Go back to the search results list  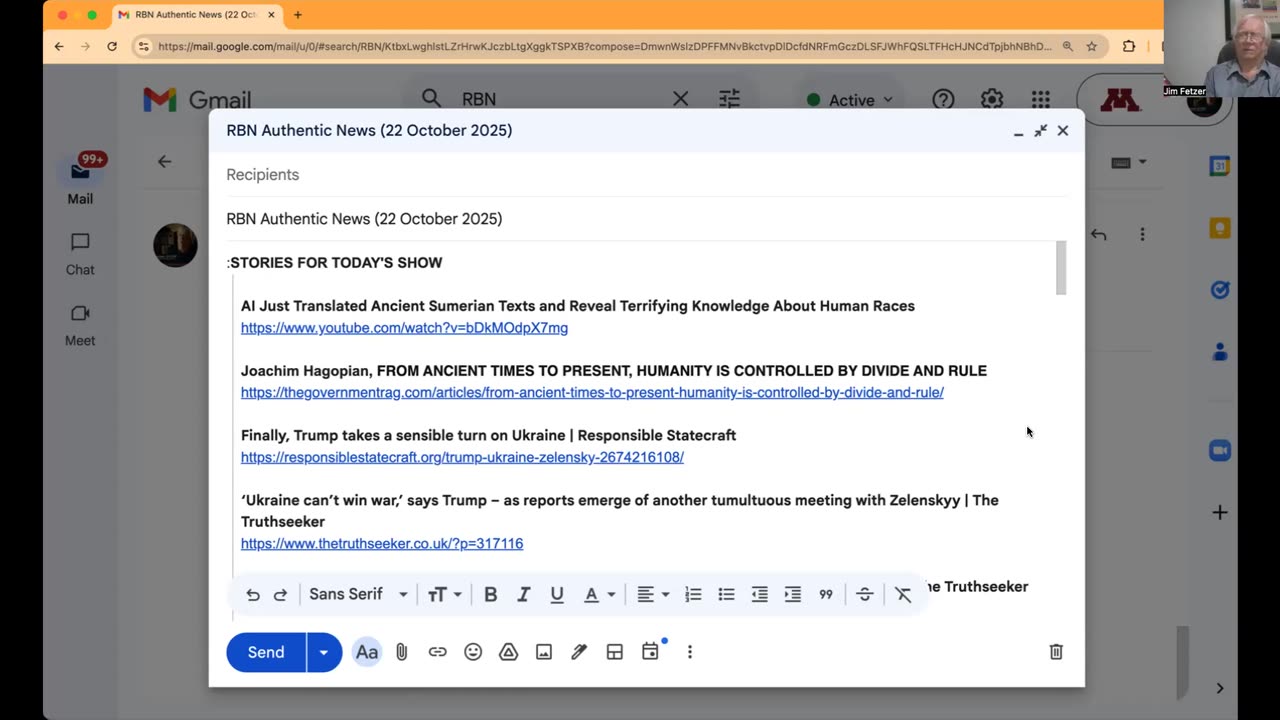[x=165, y=161]
